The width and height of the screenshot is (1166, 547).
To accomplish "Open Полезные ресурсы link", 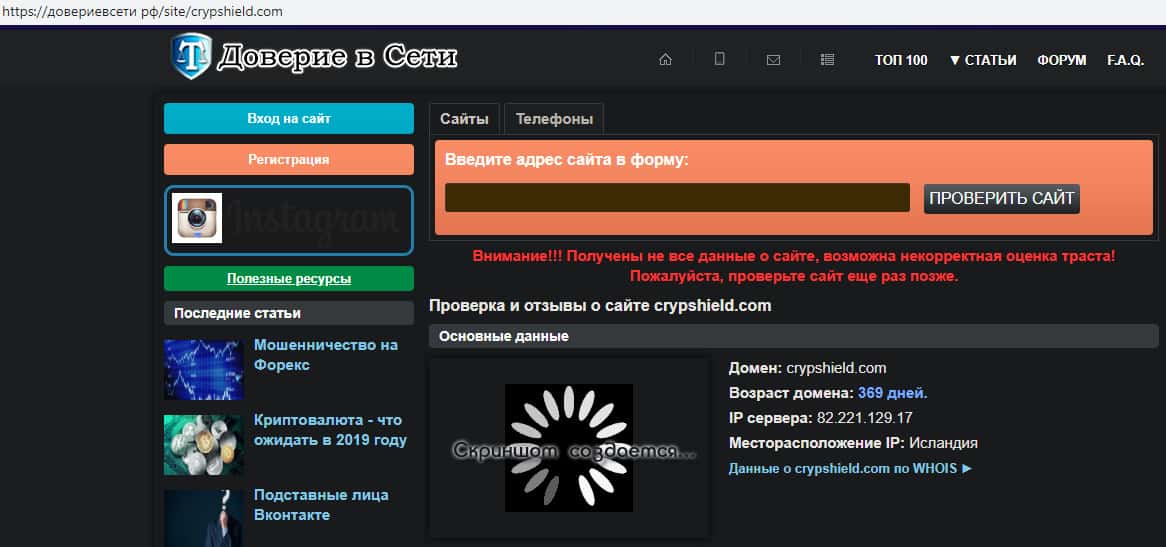I will (289, 279).
